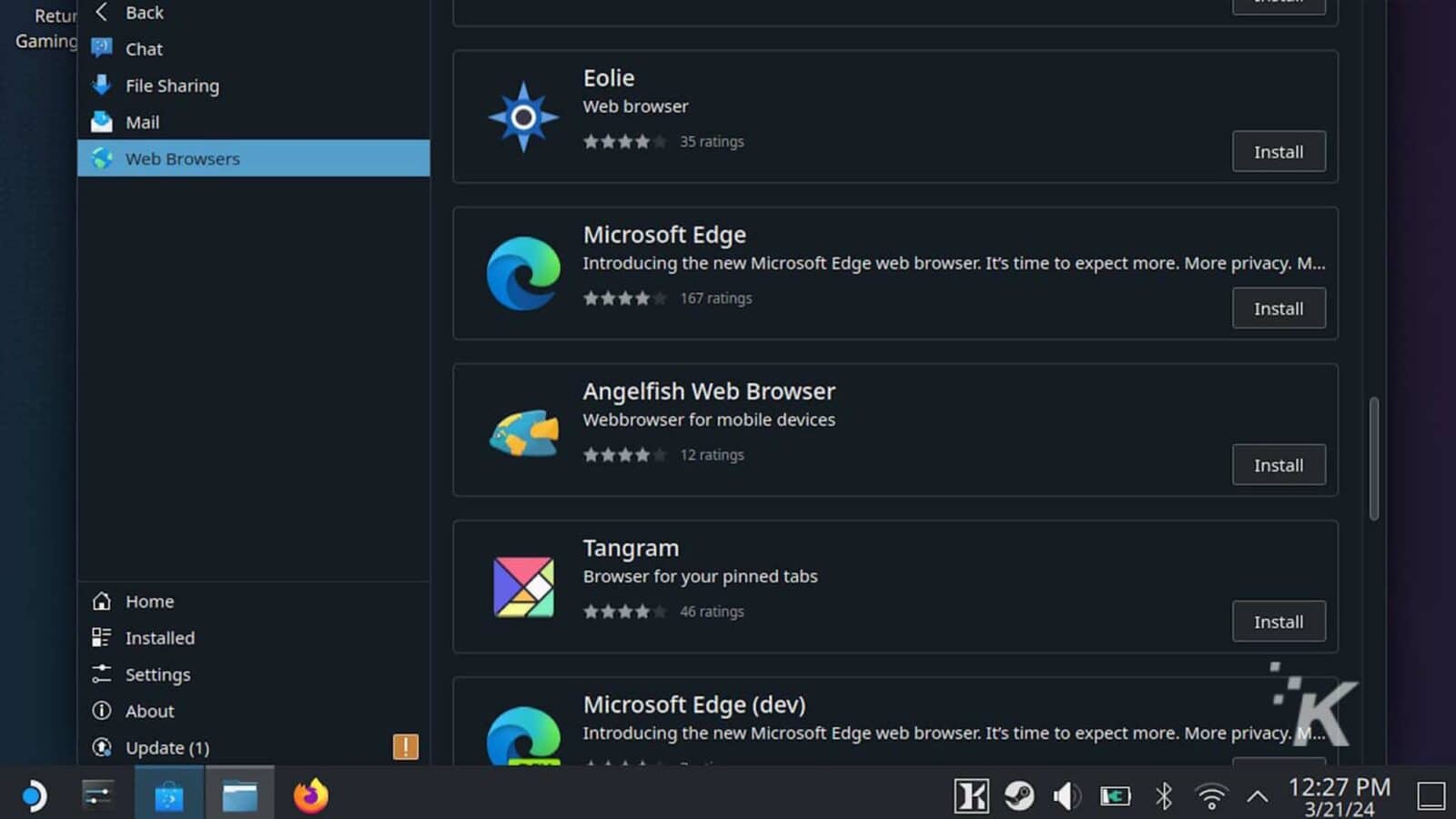Go back using the Back arrow
Screen dimensions: 1456x819
[253, 13]
